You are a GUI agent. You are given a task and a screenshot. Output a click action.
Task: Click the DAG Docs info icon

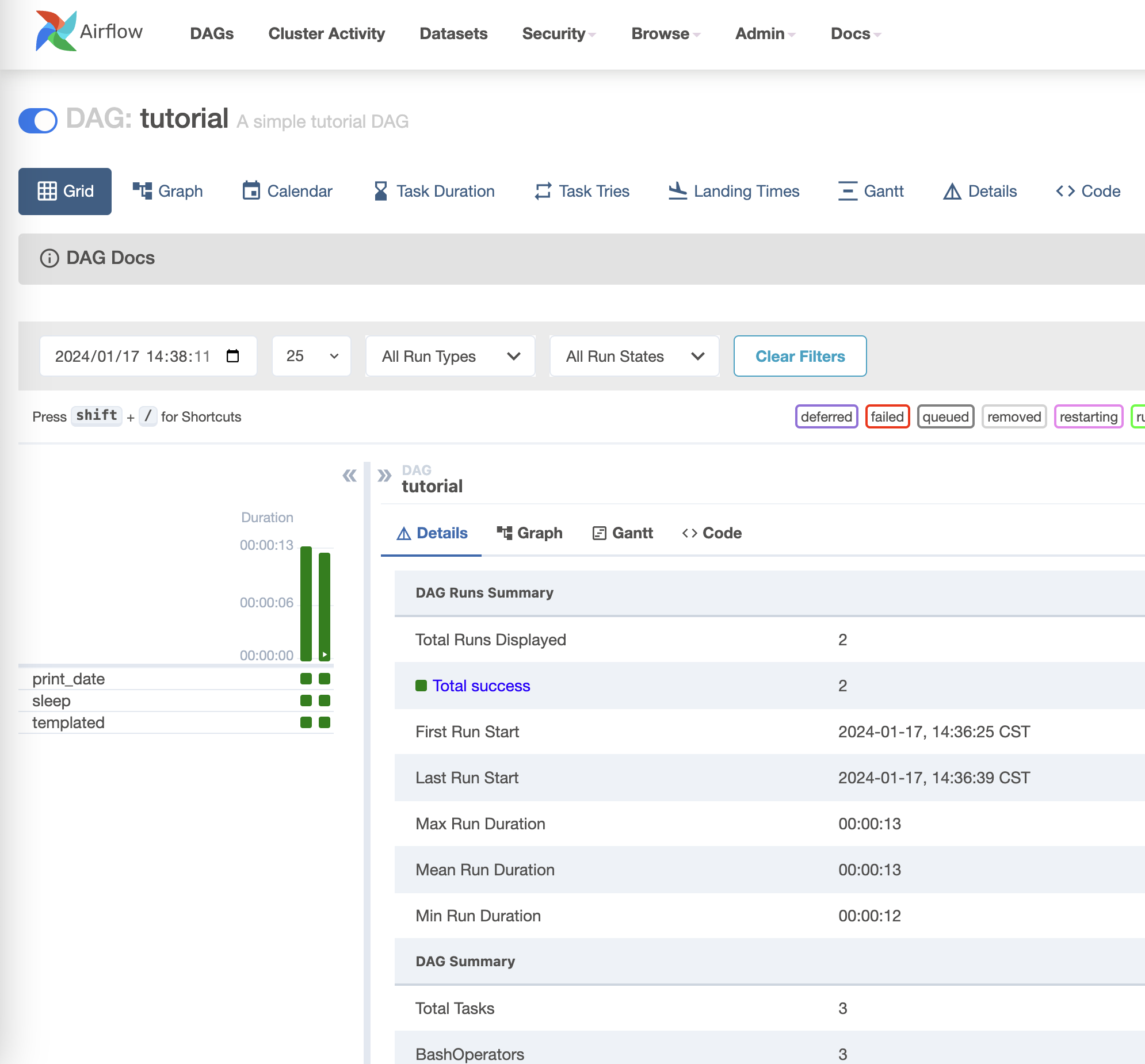tap(49, 258)
